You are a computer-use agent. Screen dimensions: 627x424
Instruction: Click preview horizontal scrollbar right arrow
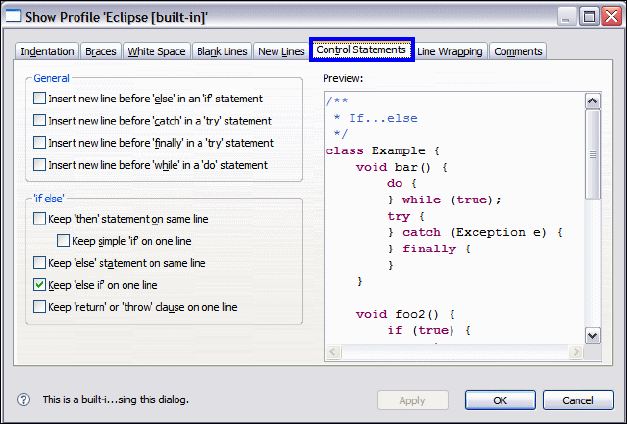(575, 352)
